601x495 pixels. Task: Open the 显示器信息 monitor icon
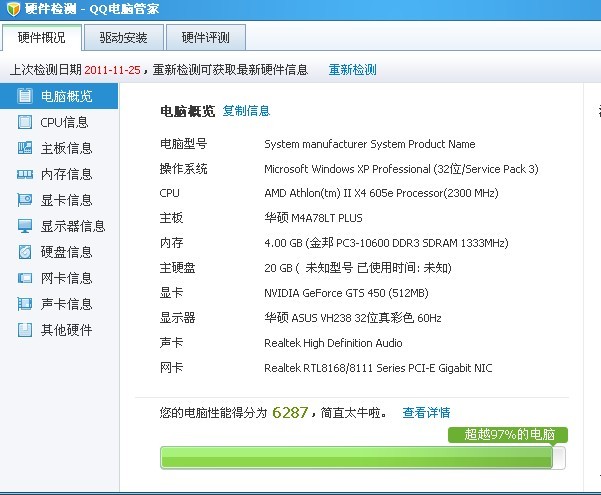pos(25,226)
